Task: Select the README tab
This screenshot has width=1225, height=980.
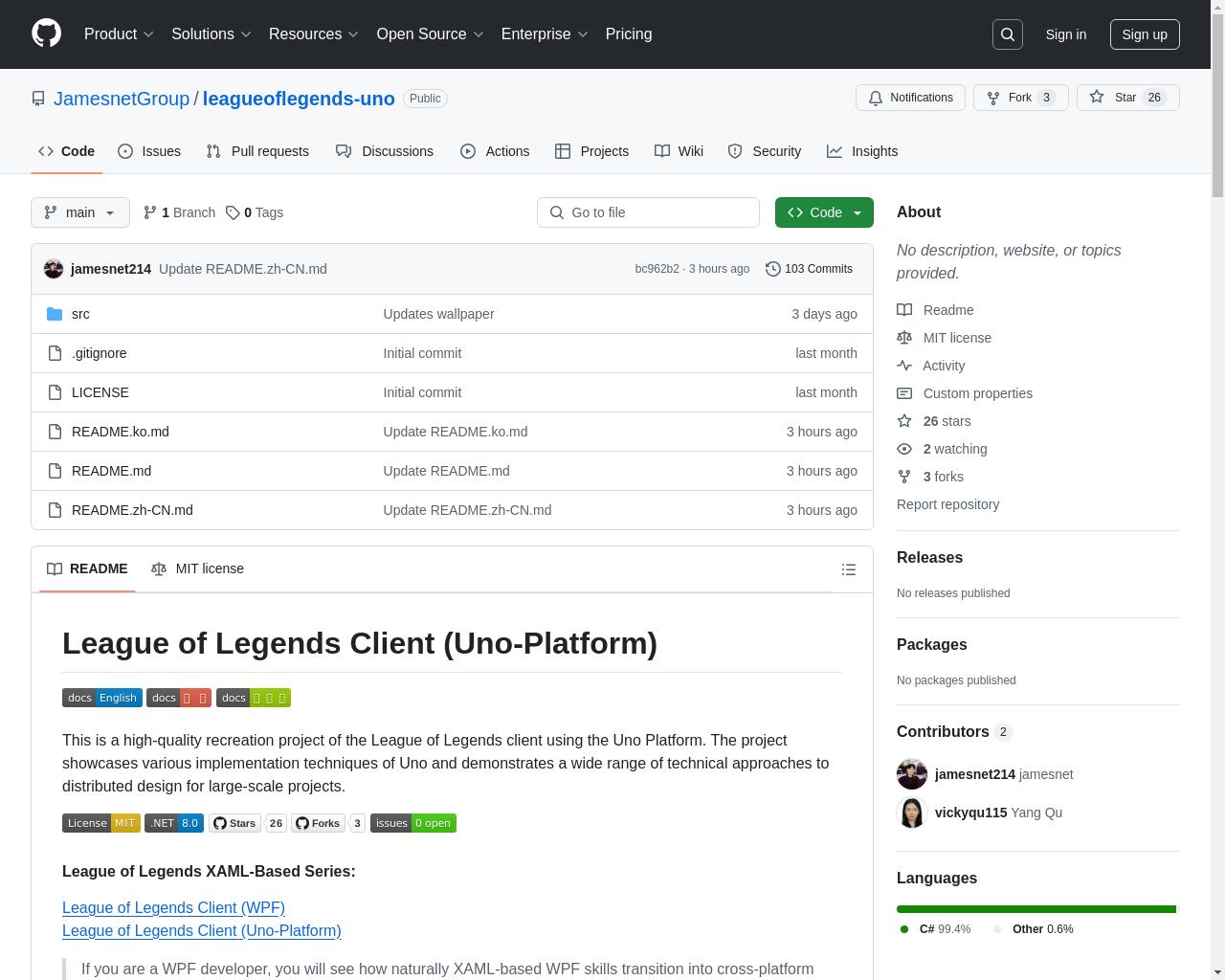Action: (87, 568)
